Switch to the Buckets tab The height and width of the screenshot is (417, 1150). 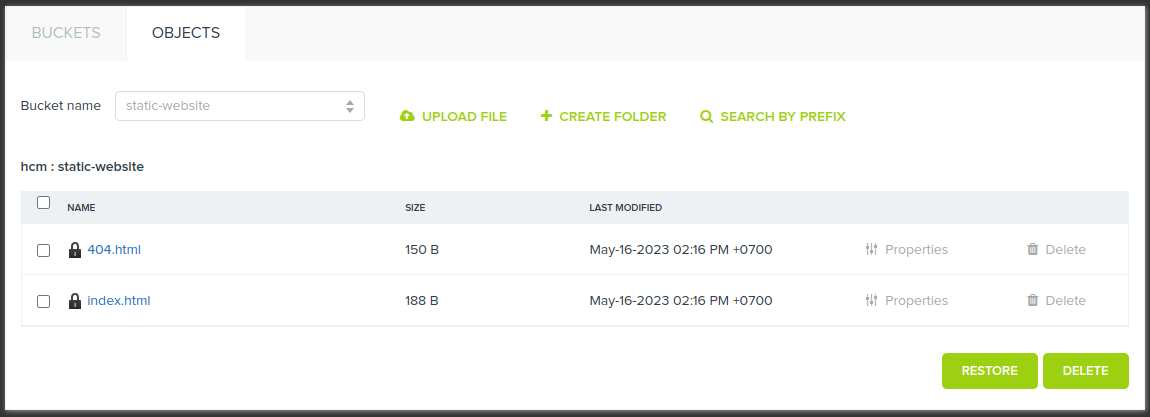[x=66, y=33]
